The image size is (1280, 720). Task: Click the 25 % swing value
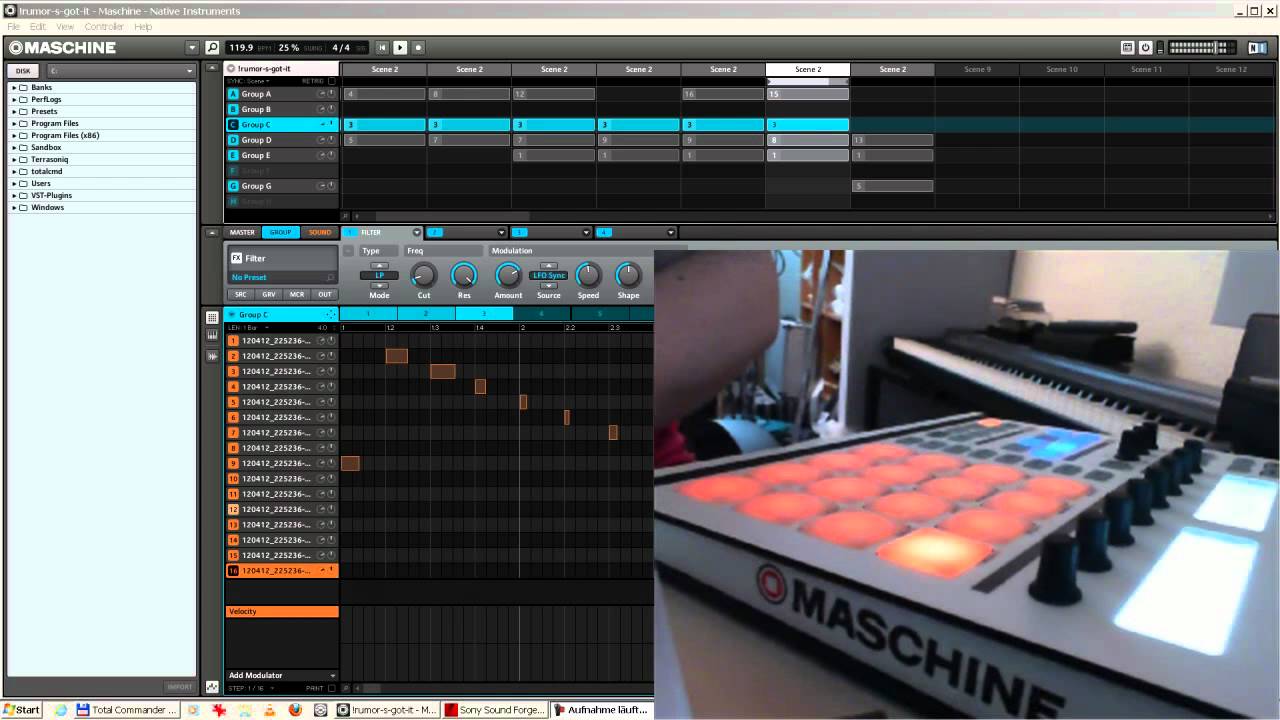coord(289,47)
